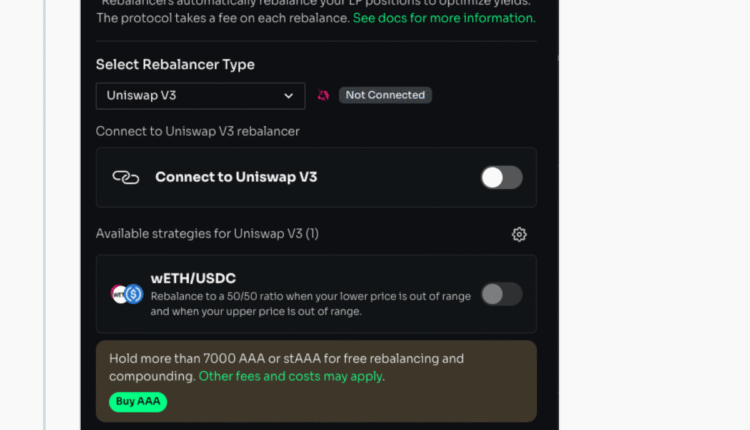
Task: Click the Not Connected status badge
Action: [385, 95]
